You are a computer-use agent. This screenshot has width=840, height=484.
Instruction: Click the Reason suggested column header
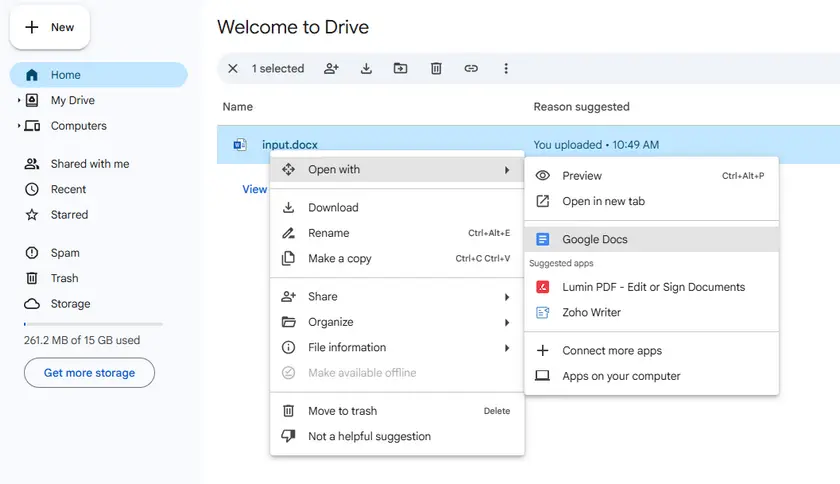click(x=581, y=107)
